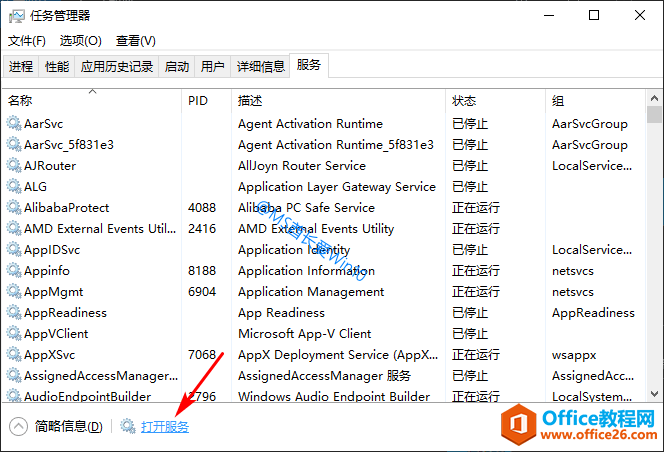Click PID 2416 cell

[202, 228]
